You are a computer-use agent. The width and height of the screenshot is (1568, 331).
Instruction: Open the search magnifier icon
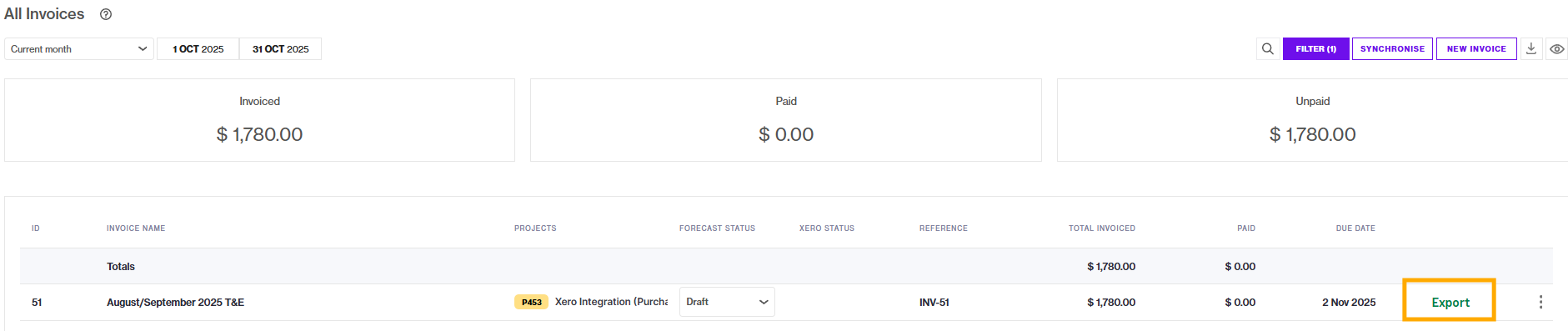pos(1267,49)
